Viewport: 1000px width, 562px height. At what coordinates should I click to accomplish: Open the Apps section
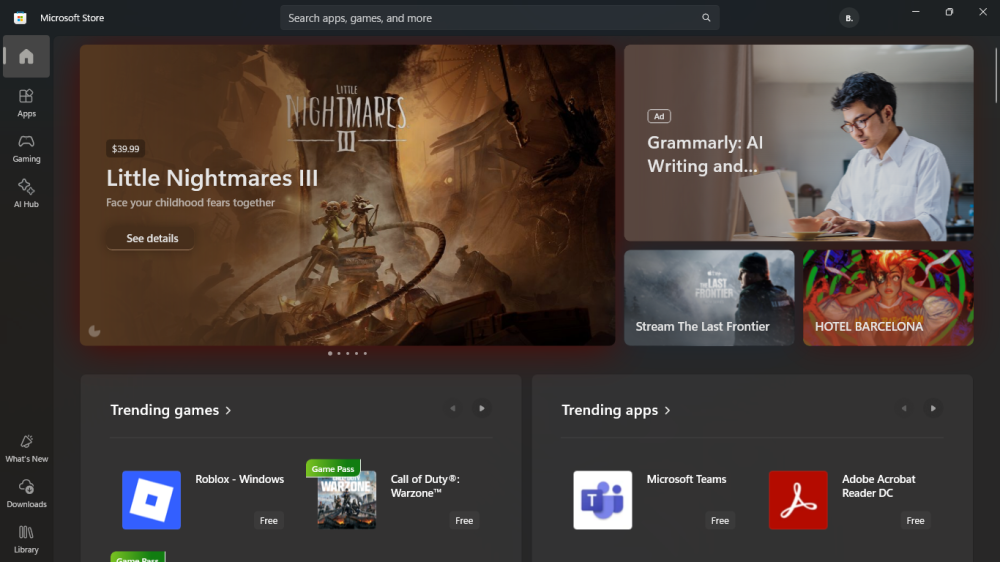(x=26, y=103)
